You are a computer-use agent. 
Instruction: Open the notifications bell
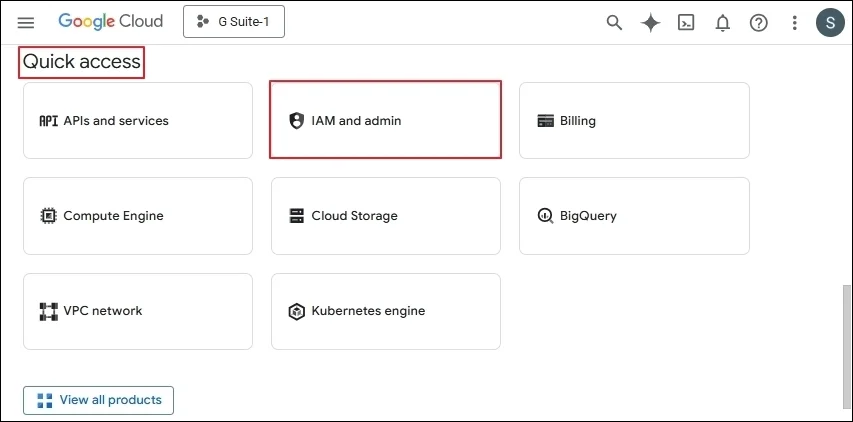click(722, 23)
